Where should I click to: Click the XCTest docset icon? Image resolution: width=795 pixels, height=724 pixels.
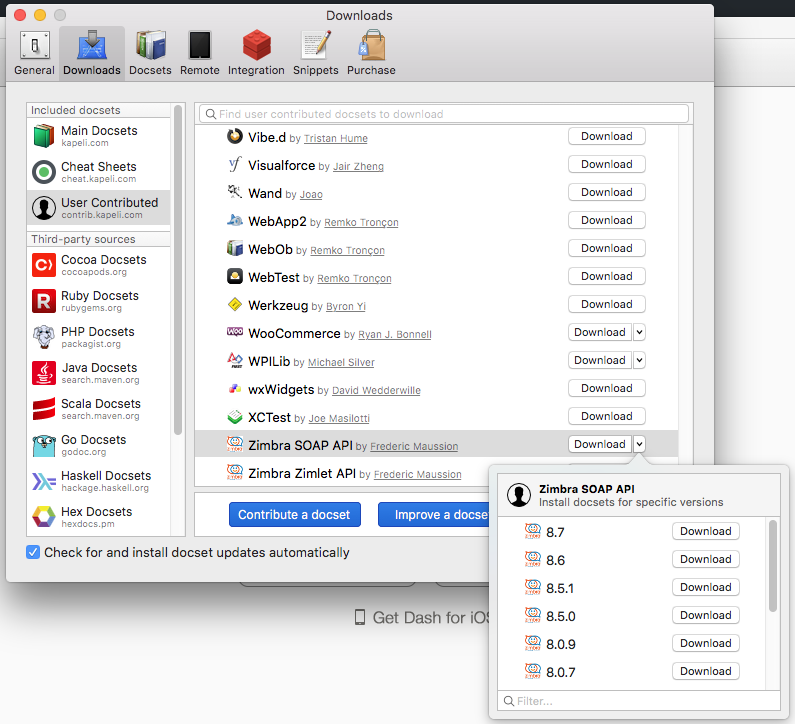coord(234,416)
